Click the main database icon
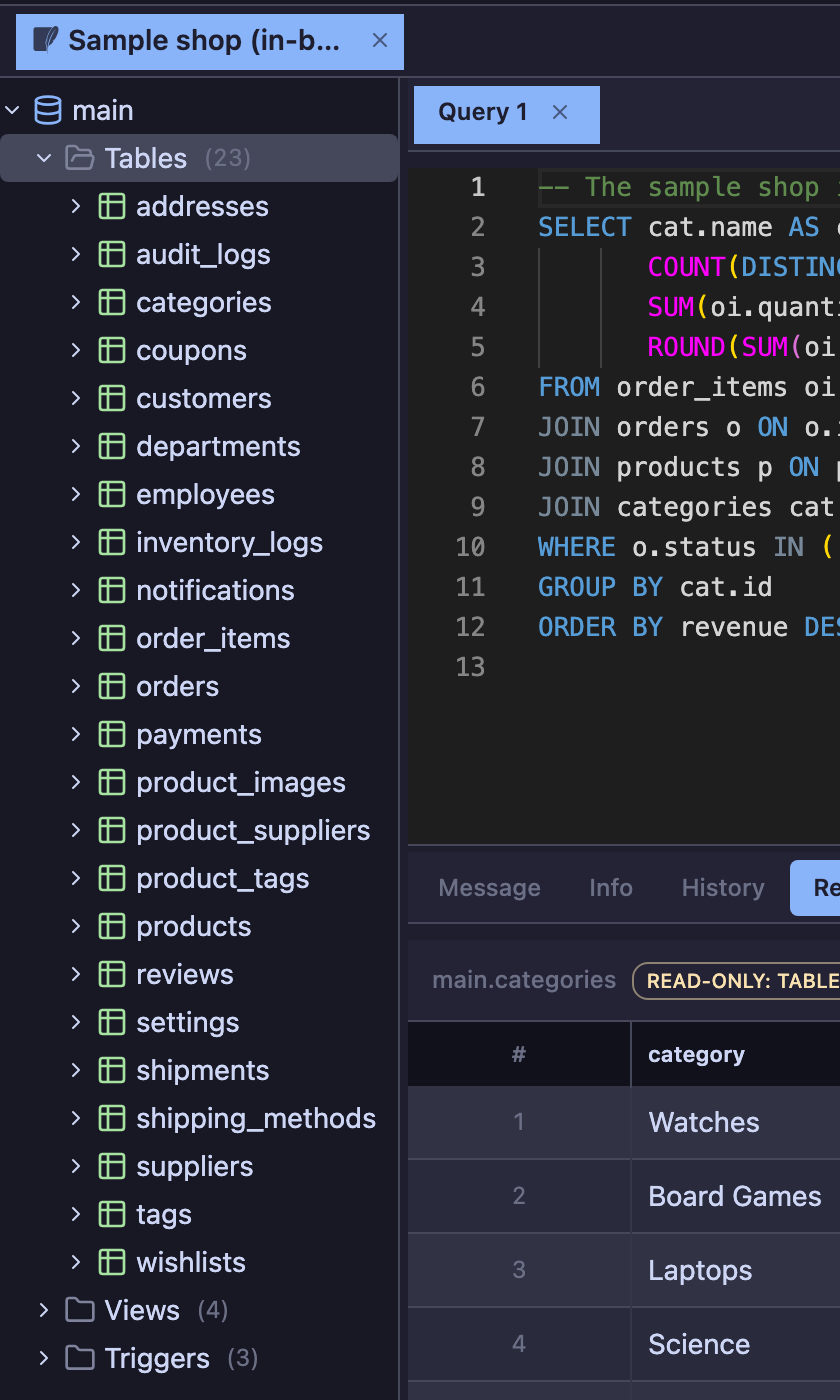The height and width of the screenshot is (1400, 840). (47, 110)
